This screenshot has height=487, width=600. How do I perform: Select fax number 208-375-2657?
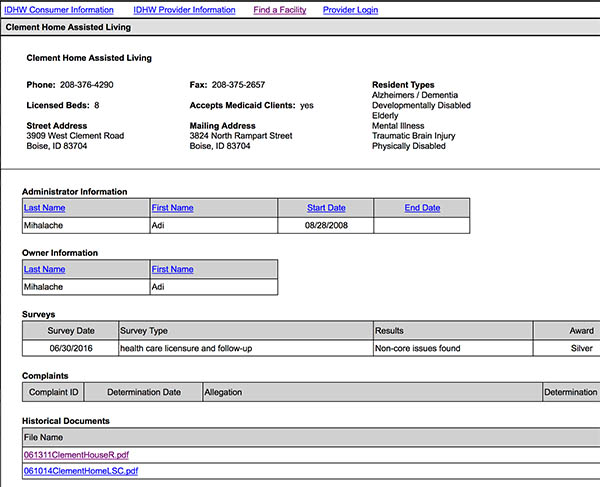[238, 85]
